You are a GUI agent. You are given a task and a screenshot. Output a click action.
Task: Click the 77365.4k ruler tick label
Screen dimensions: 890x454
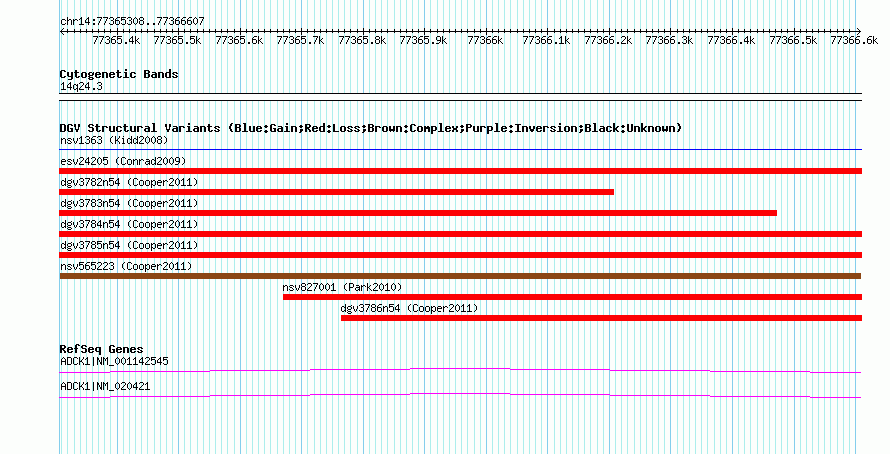[x=116, y=41]
